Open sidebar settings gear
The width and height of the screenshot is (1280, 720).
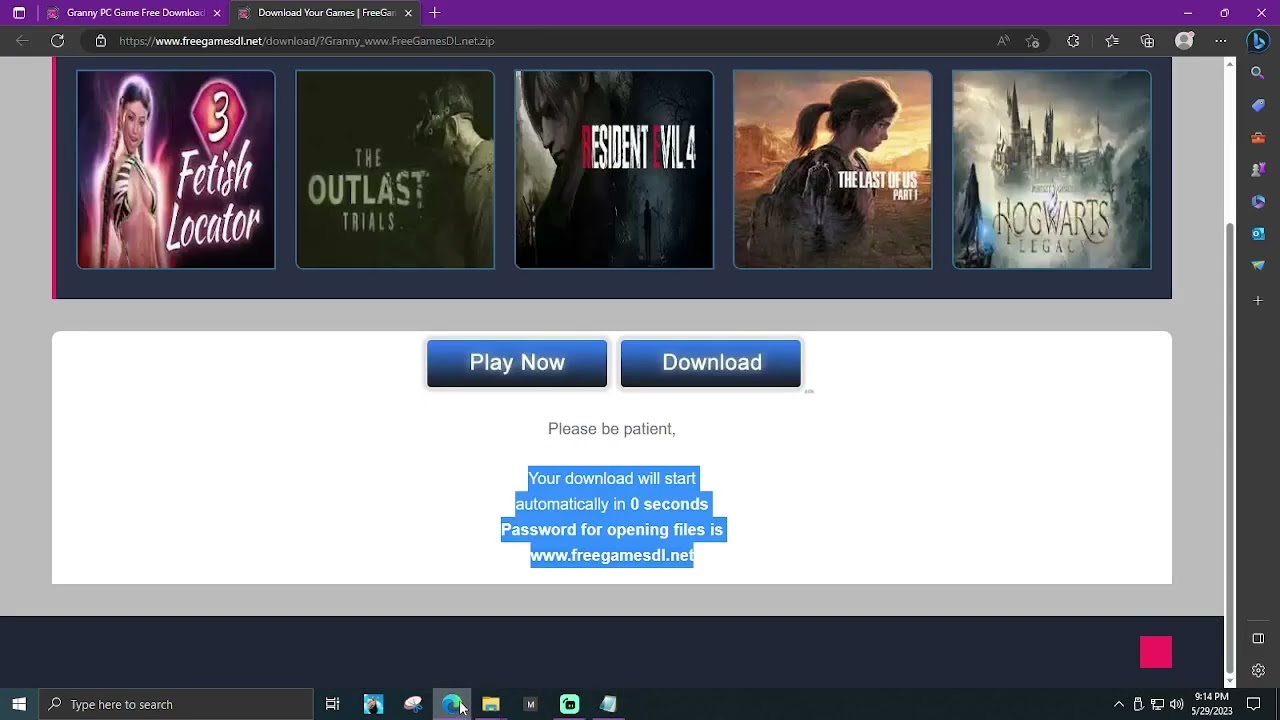coord(1258,670)
